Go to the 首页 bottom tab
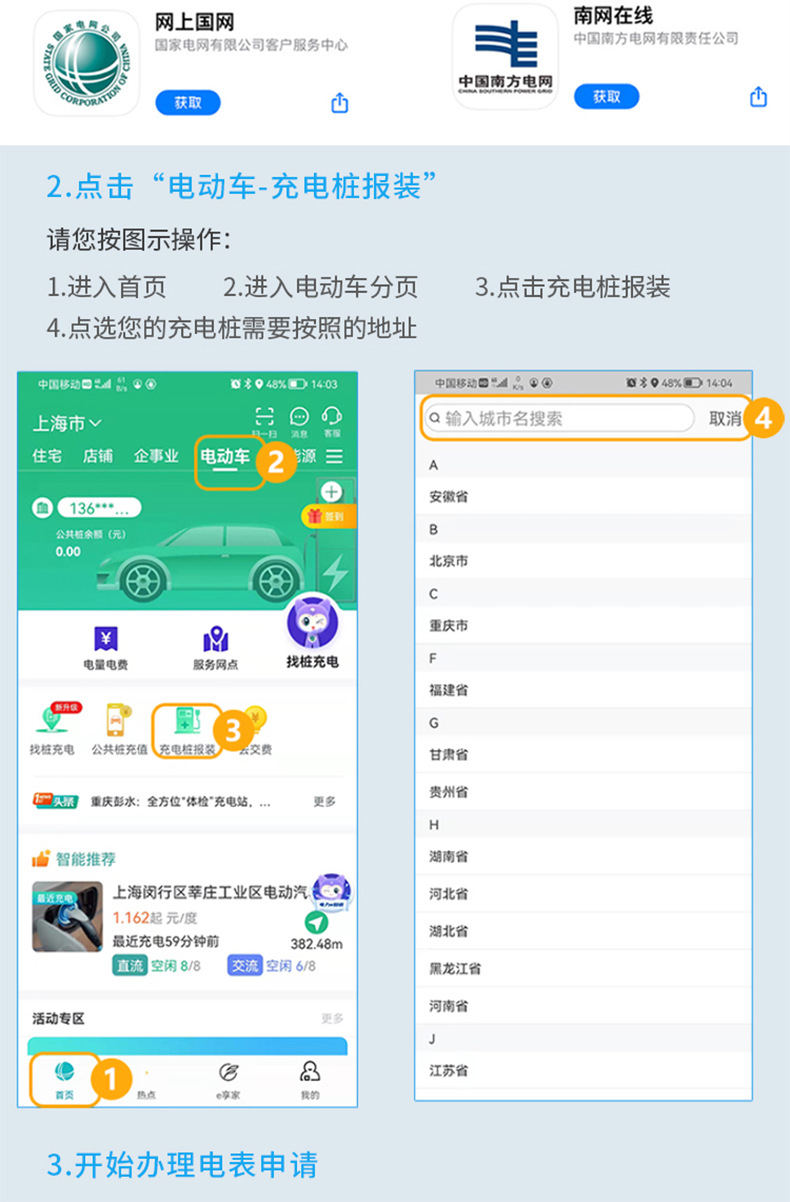 click(x=64, y=1080)
